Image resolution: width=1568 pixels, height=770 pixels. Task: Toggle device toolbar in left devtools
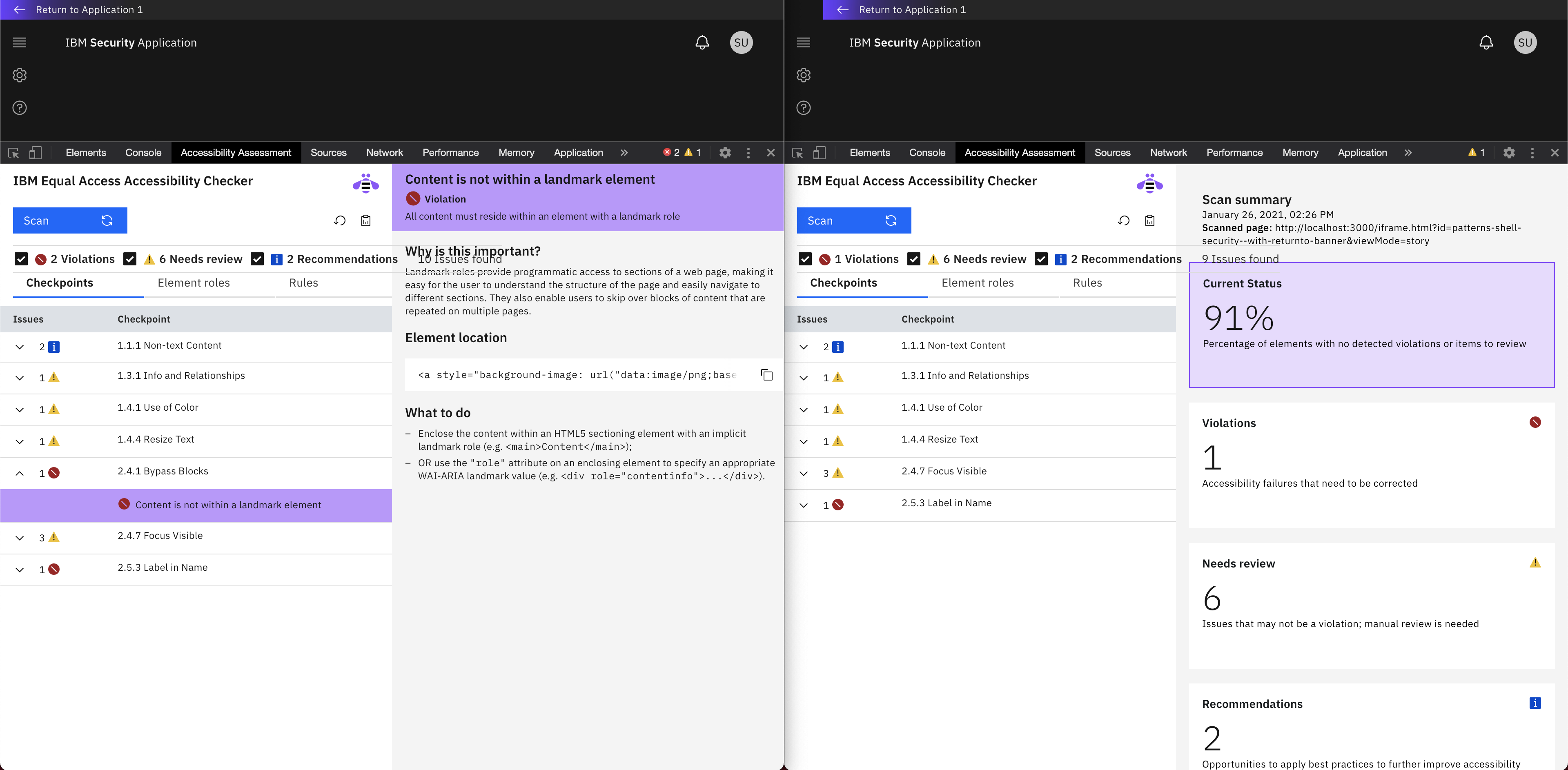pos(35,153)
